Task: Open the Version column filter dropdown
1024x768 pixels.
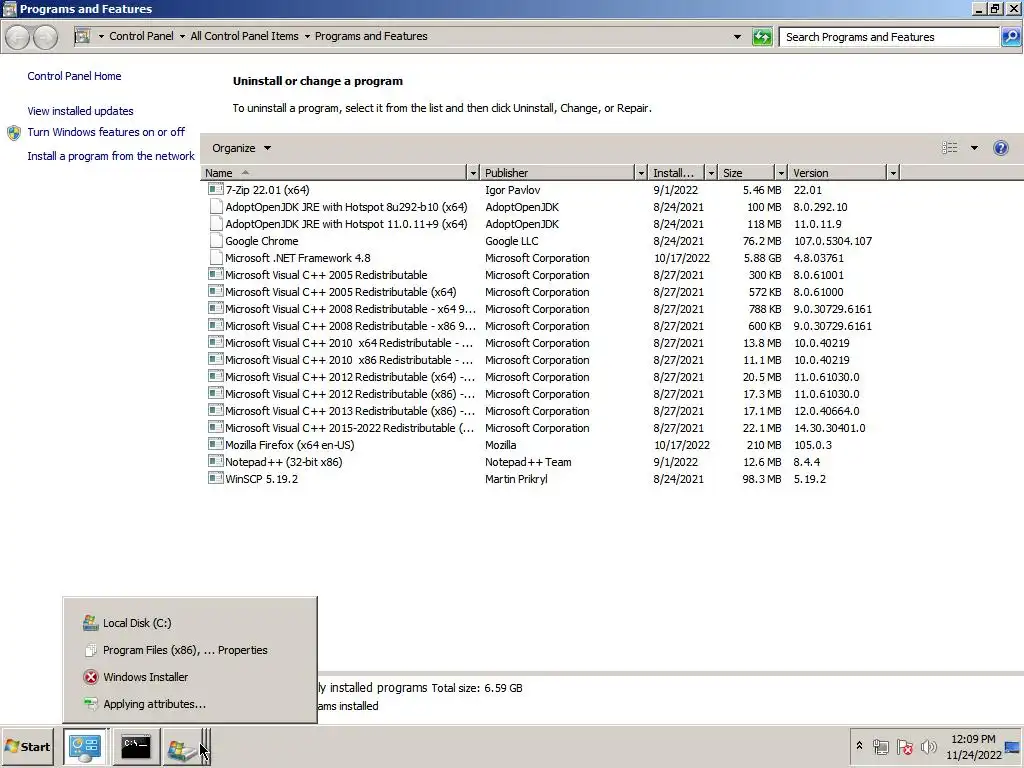Action: point(893,172)
